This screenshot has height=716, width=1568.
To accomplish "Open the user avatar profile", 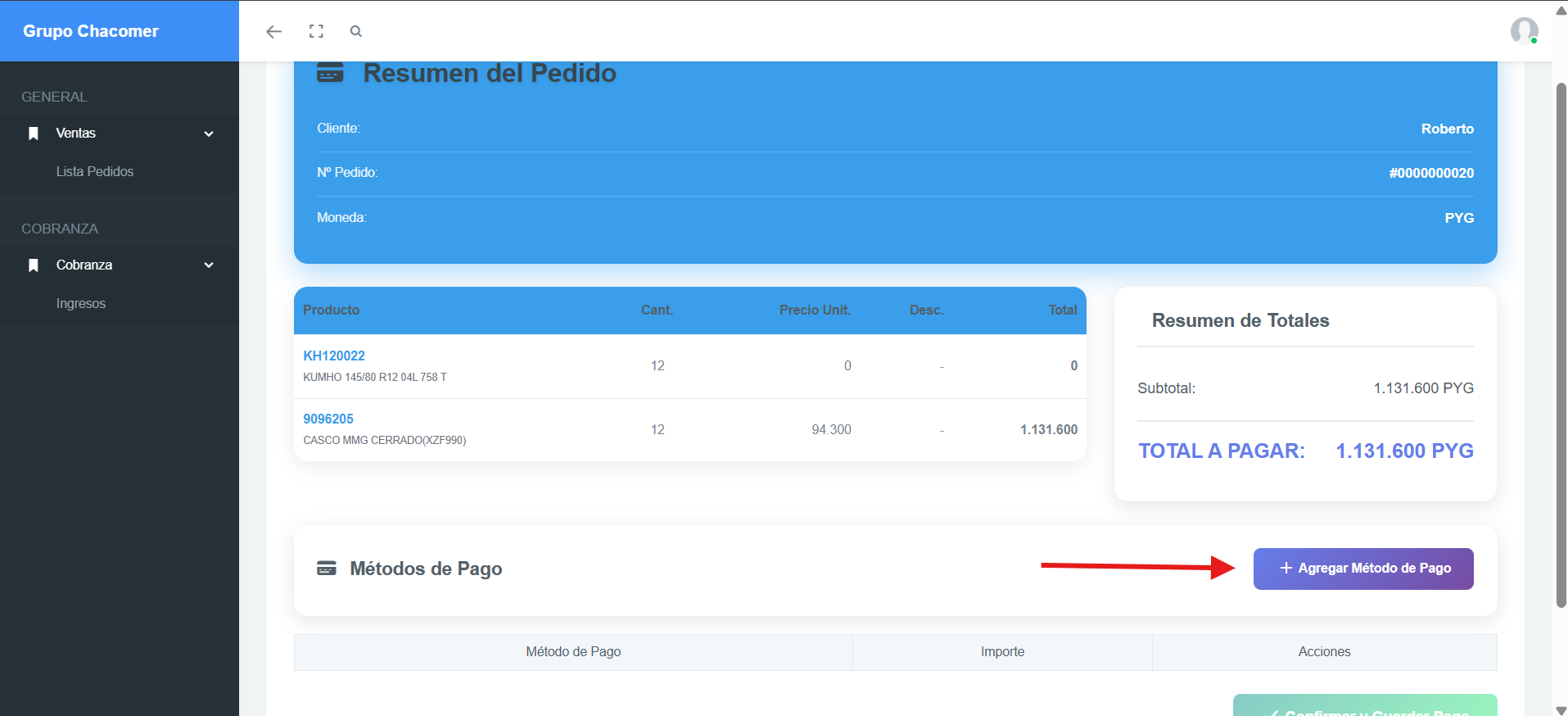I will tap(1523, 31).
